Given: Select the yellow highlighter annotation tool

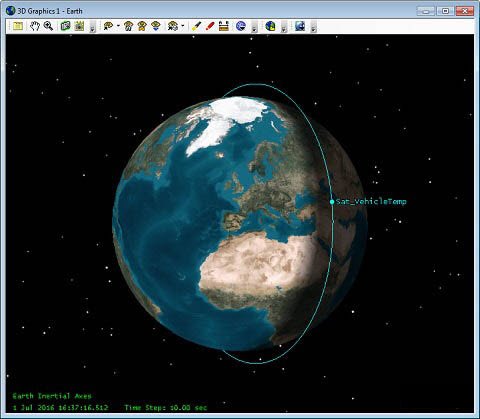Looking at the screenshot, I should click(197, 26).
